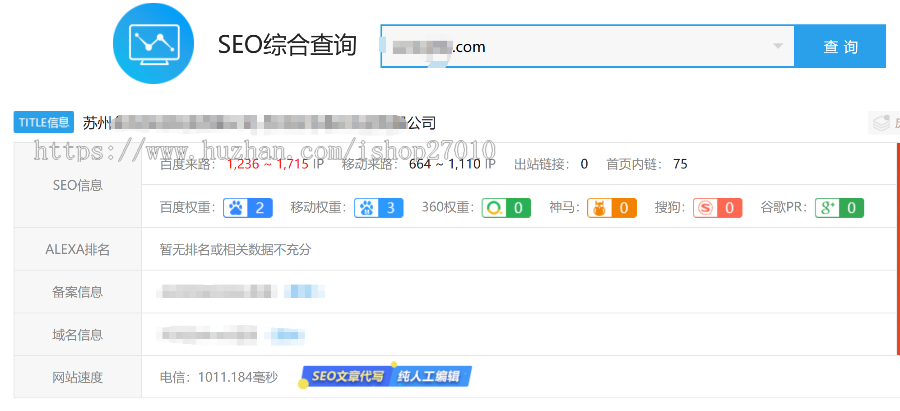The height and width of the screenshot is (411, 900).
Task: Click the 首页内链 value 75
Action: coord(680,164)
